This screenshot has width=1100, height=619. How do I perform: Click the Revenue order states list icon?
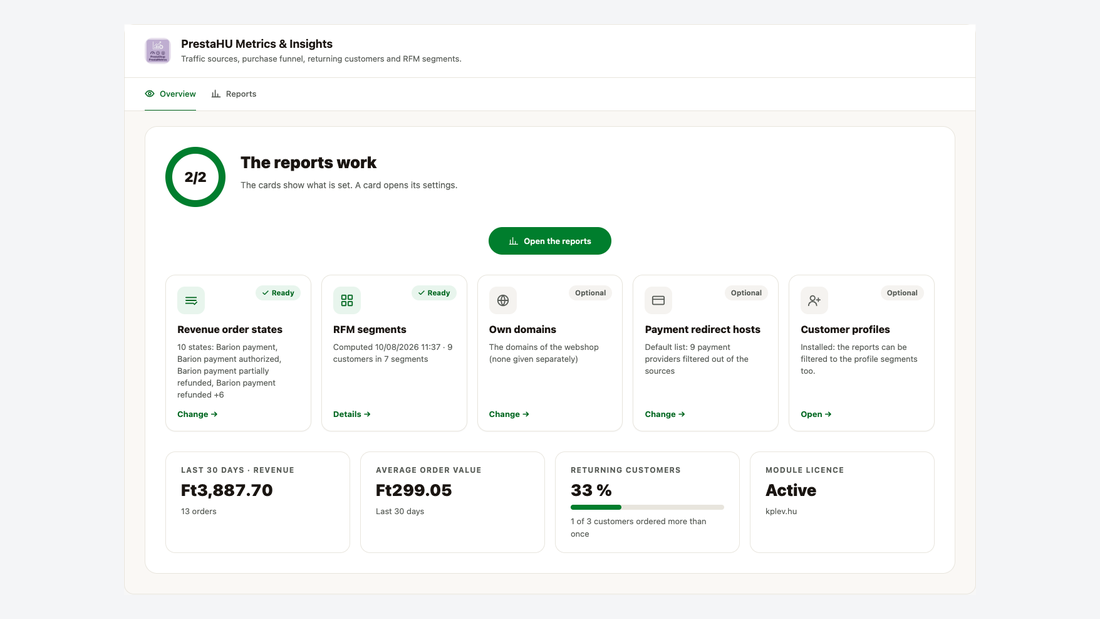tap(191, 300)
